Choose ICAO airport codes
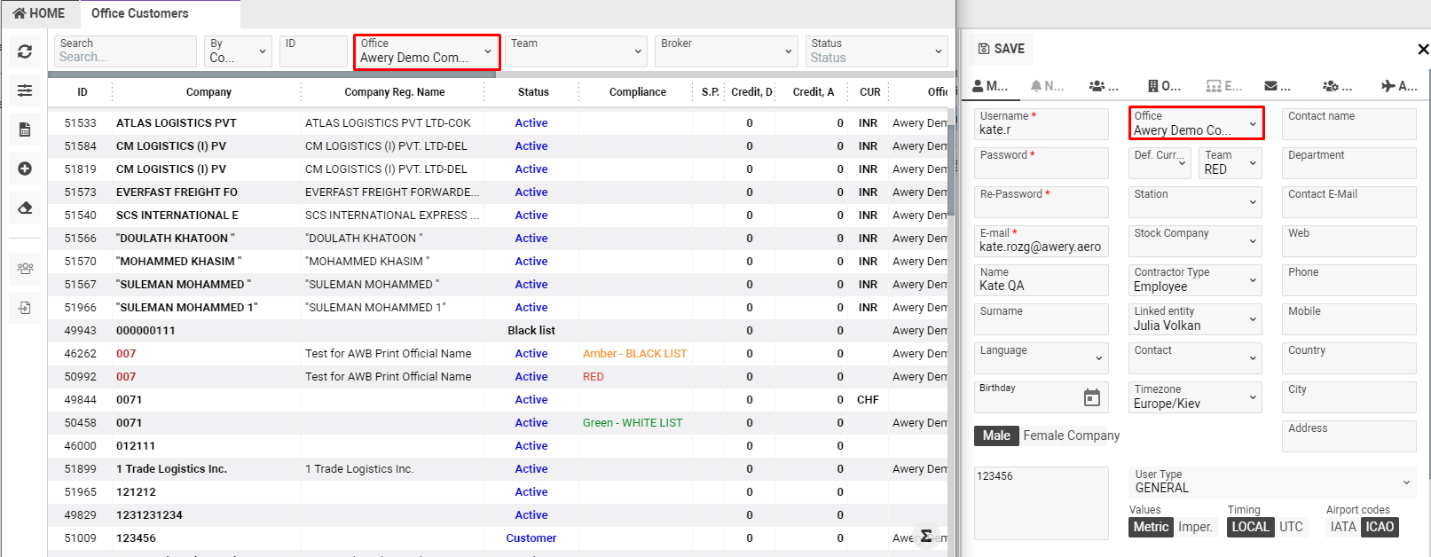 point(1380,527)
